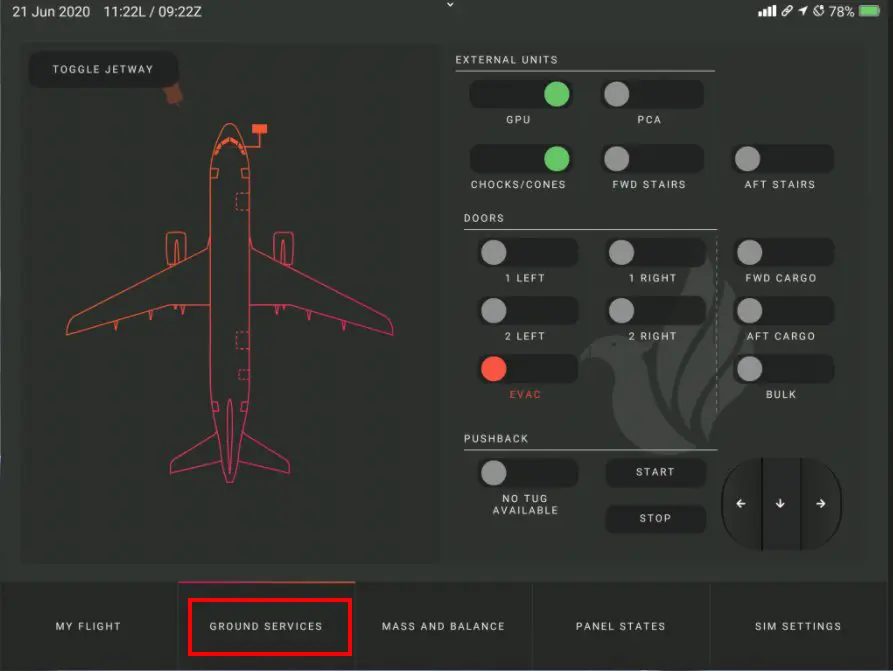Click the 'NO TUG AVAILABLE' text
Viewport: 893px width, 671px height.
(x=525, y=505)
